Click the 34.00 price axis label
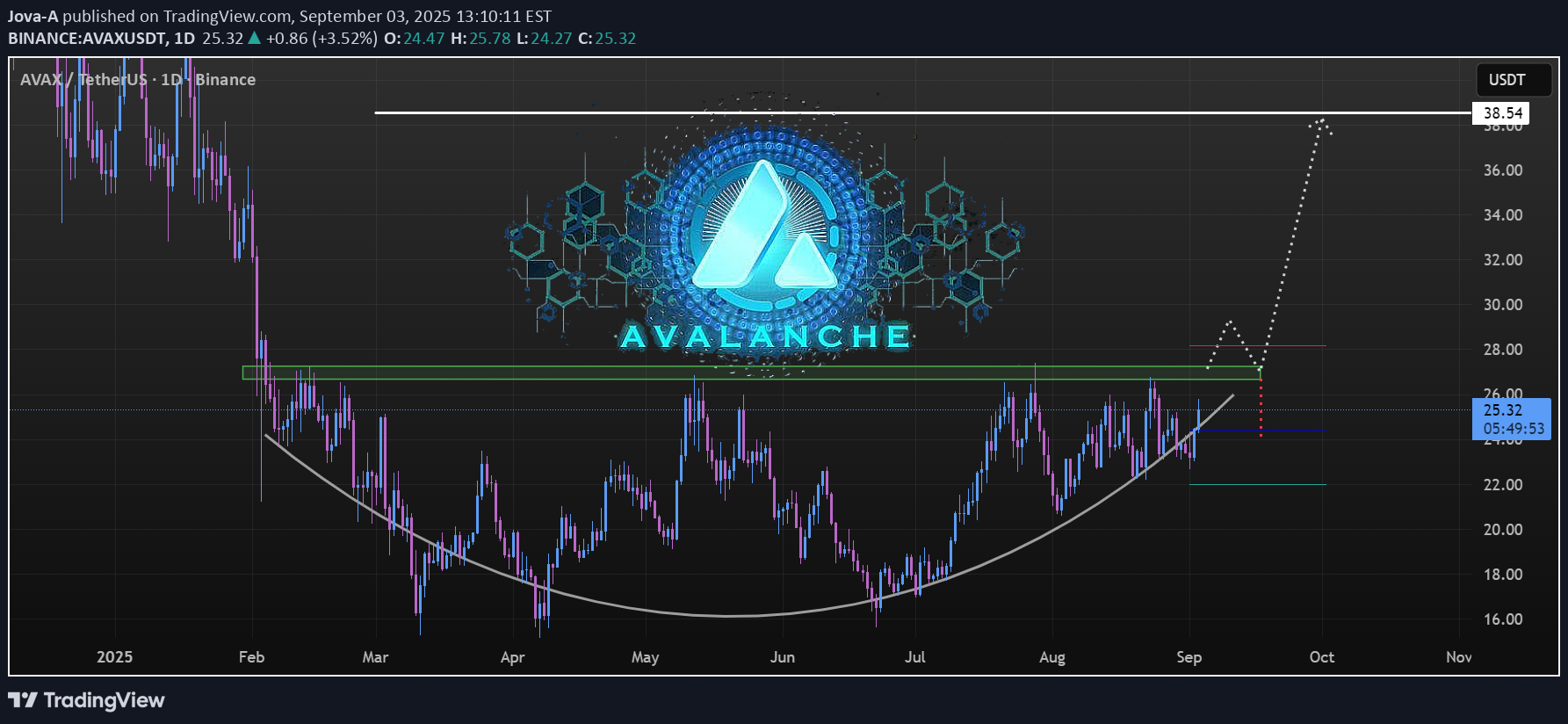1568x724 pixels. pos(1503,215)
